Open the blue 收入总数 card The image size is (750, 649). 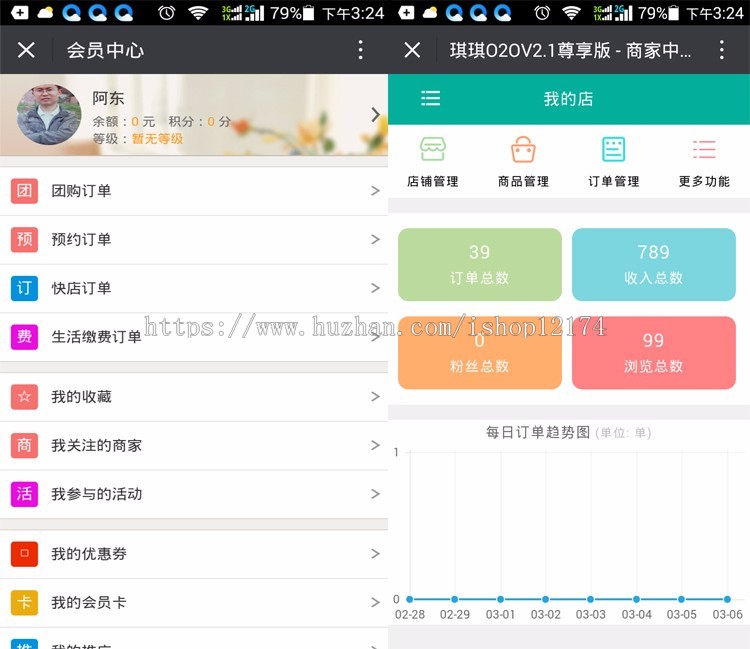click(654, 264)
